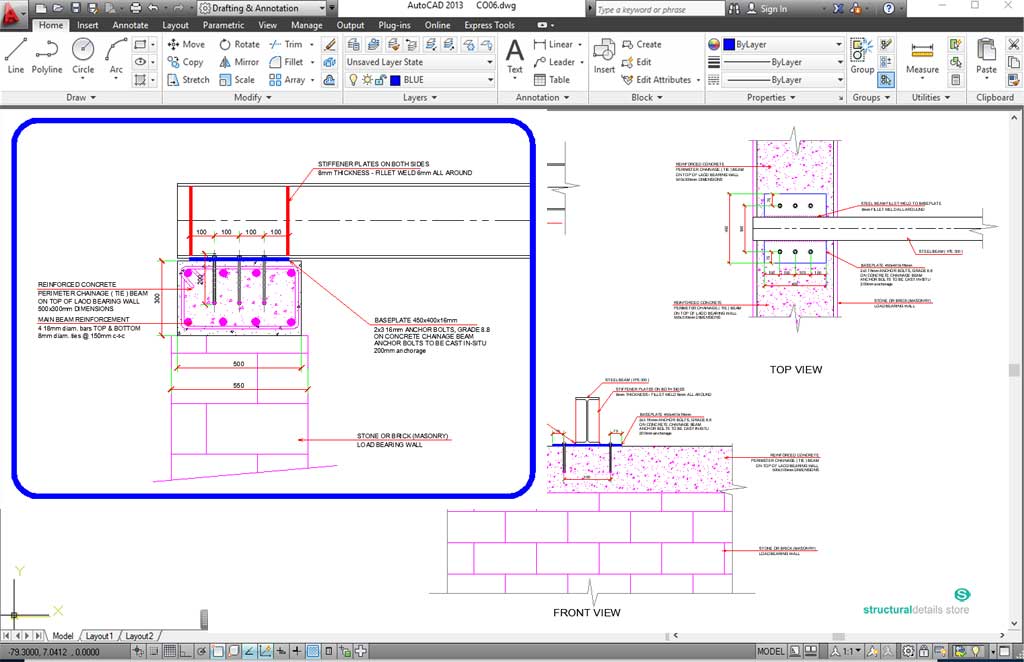Open the Drafting & Annotation workspace dropdown
This screenshot has width=1024, height=662.
(261, 8)
